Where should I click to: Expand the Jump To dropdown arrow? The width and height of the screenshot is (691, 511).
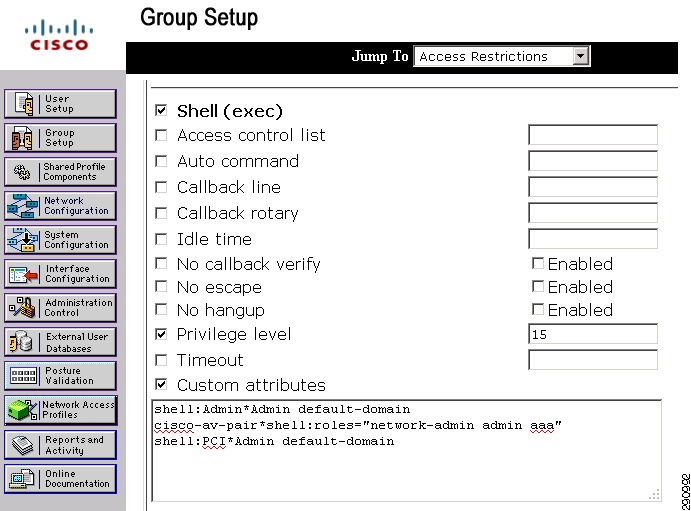point(581,56)
